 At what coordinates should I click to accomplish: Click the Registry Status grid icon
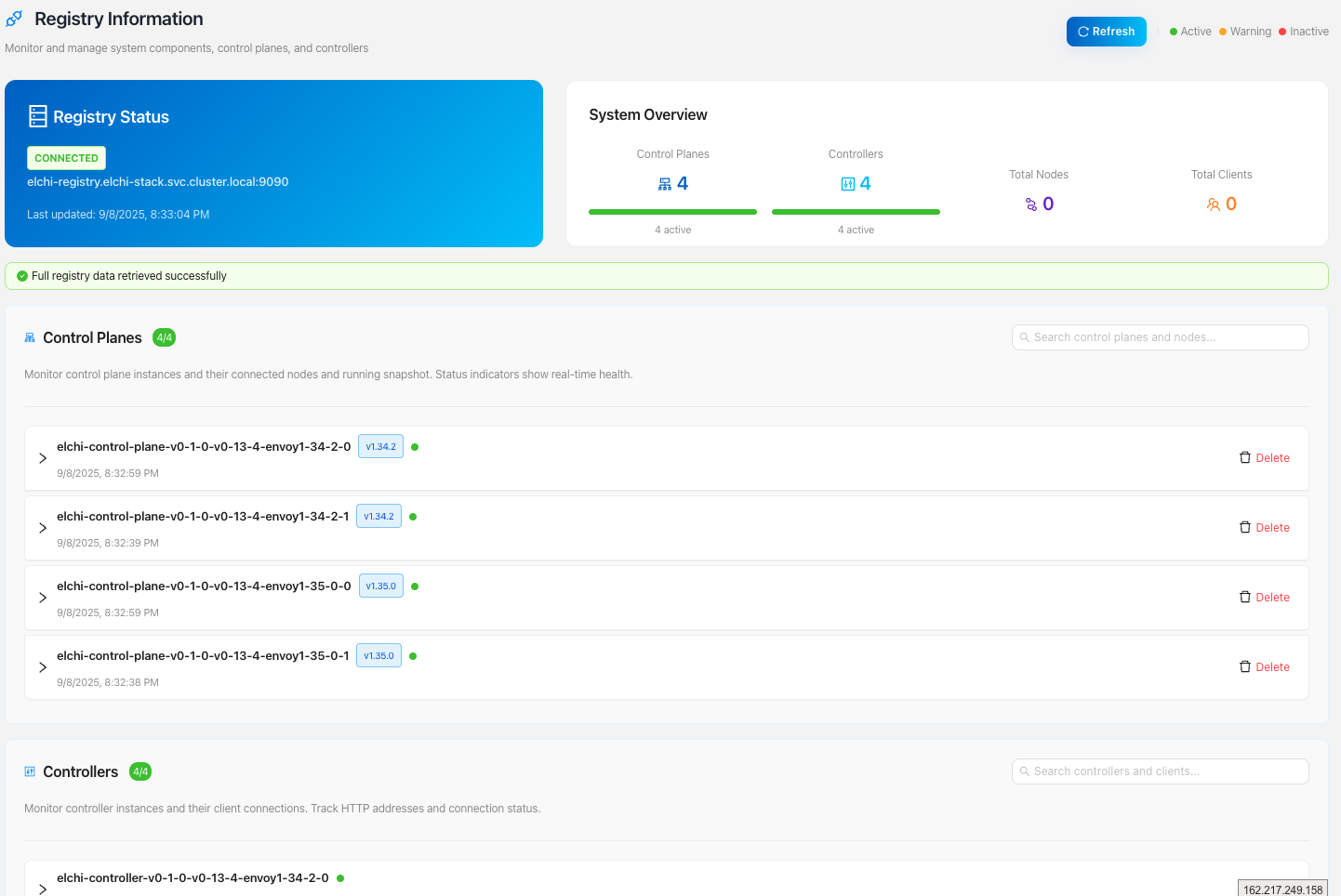pos(37,115)
